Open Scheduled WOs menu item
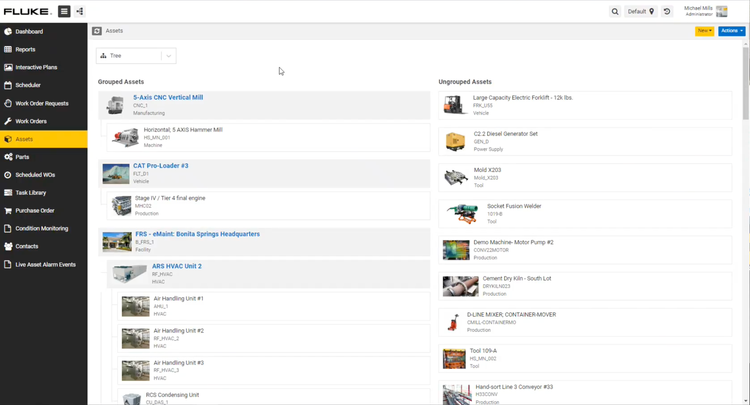Image resolution: width=750 pixels, height=405 pixels. click(x=35, y=175)
